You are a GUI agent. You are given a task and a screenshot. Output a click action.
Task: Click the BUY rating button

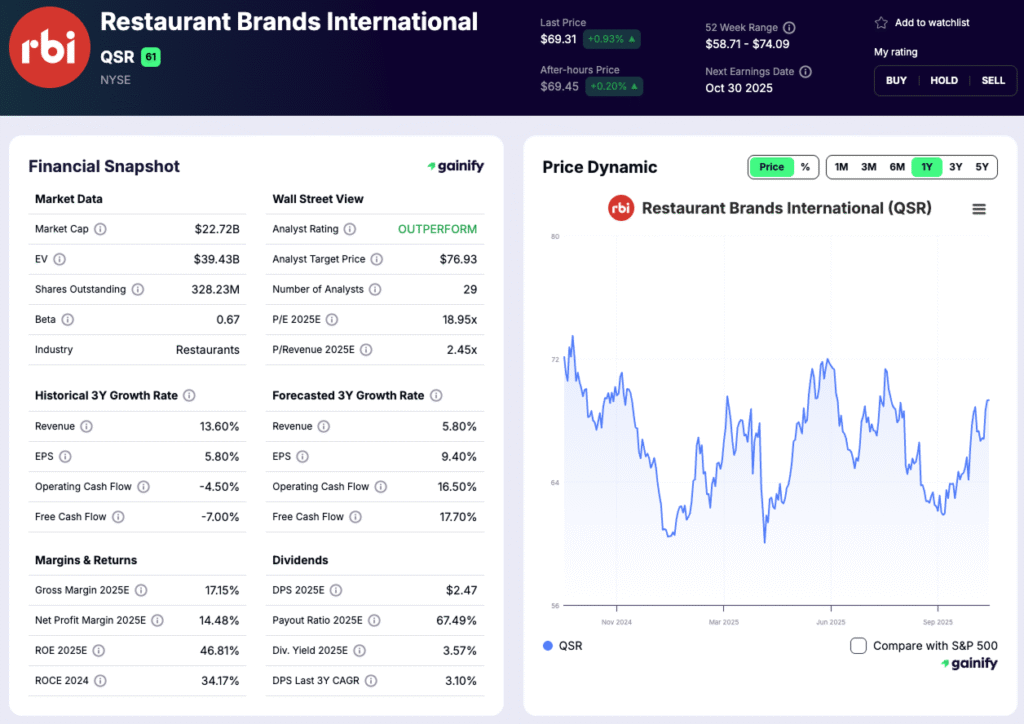click(x=896, y=80)
